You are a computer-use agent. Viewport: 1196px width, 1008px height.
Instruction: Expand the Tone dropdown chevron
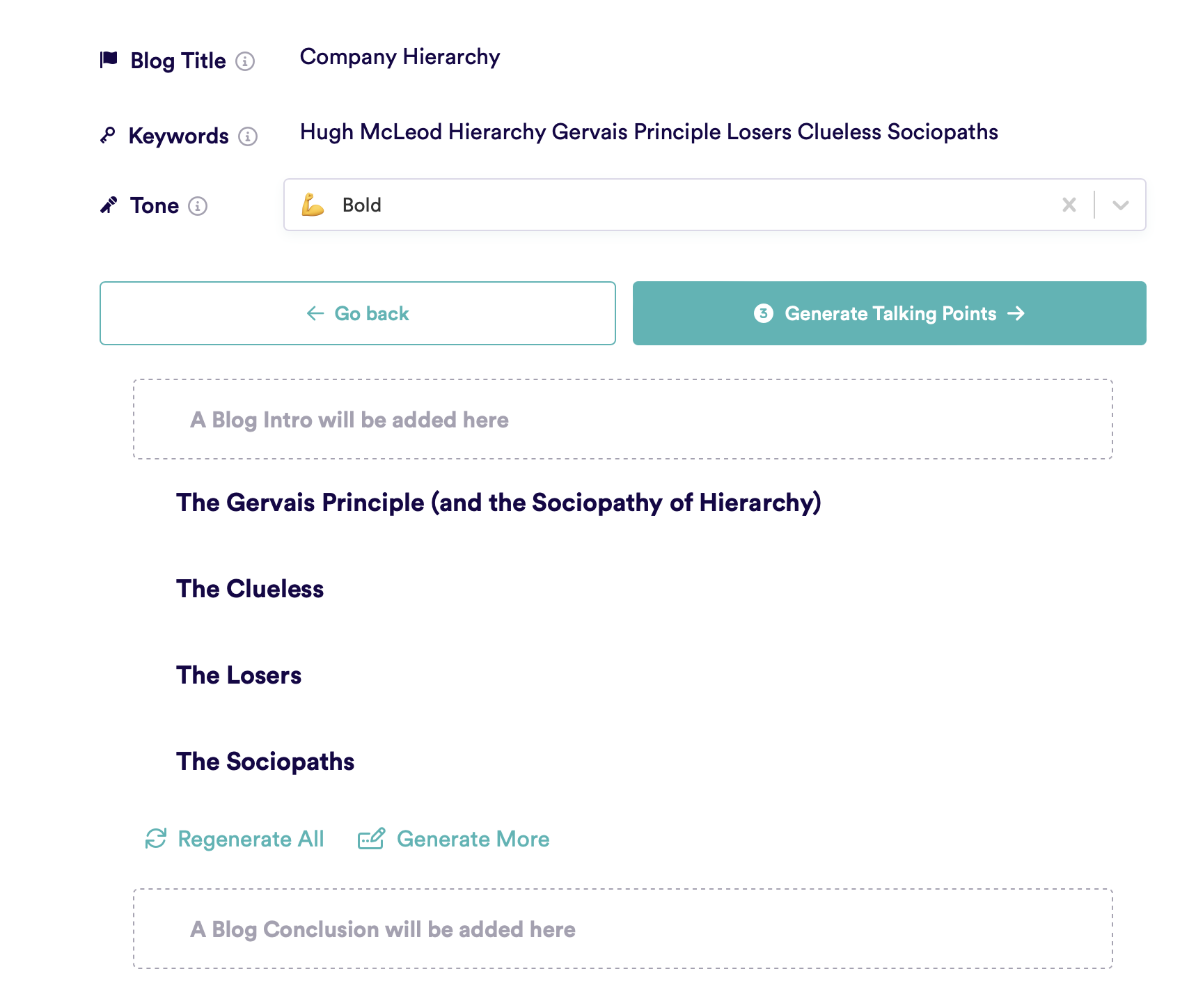click(1120, 205)
